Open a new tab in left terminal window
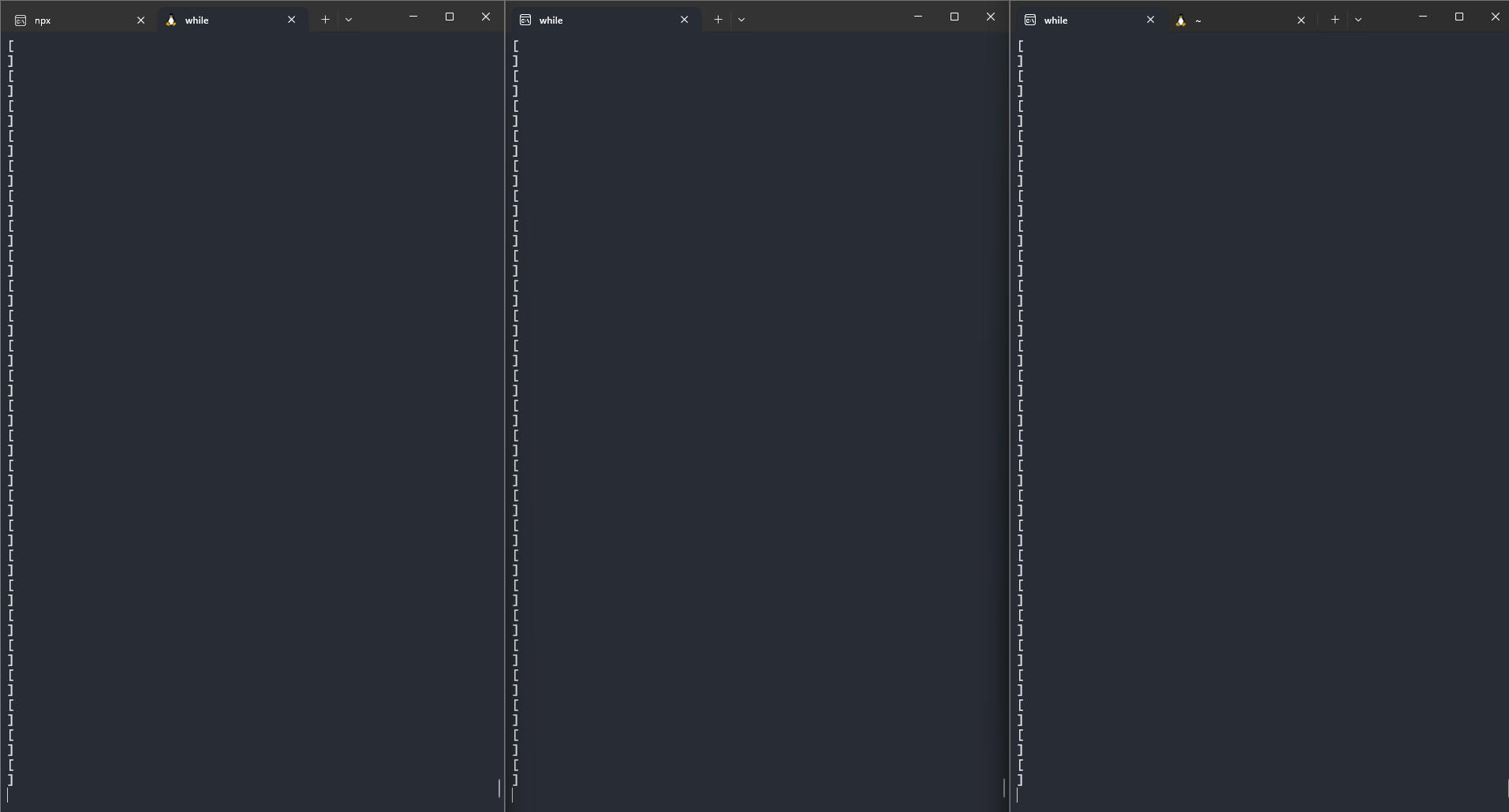1509x812 pixels. [x=325, y=20]
